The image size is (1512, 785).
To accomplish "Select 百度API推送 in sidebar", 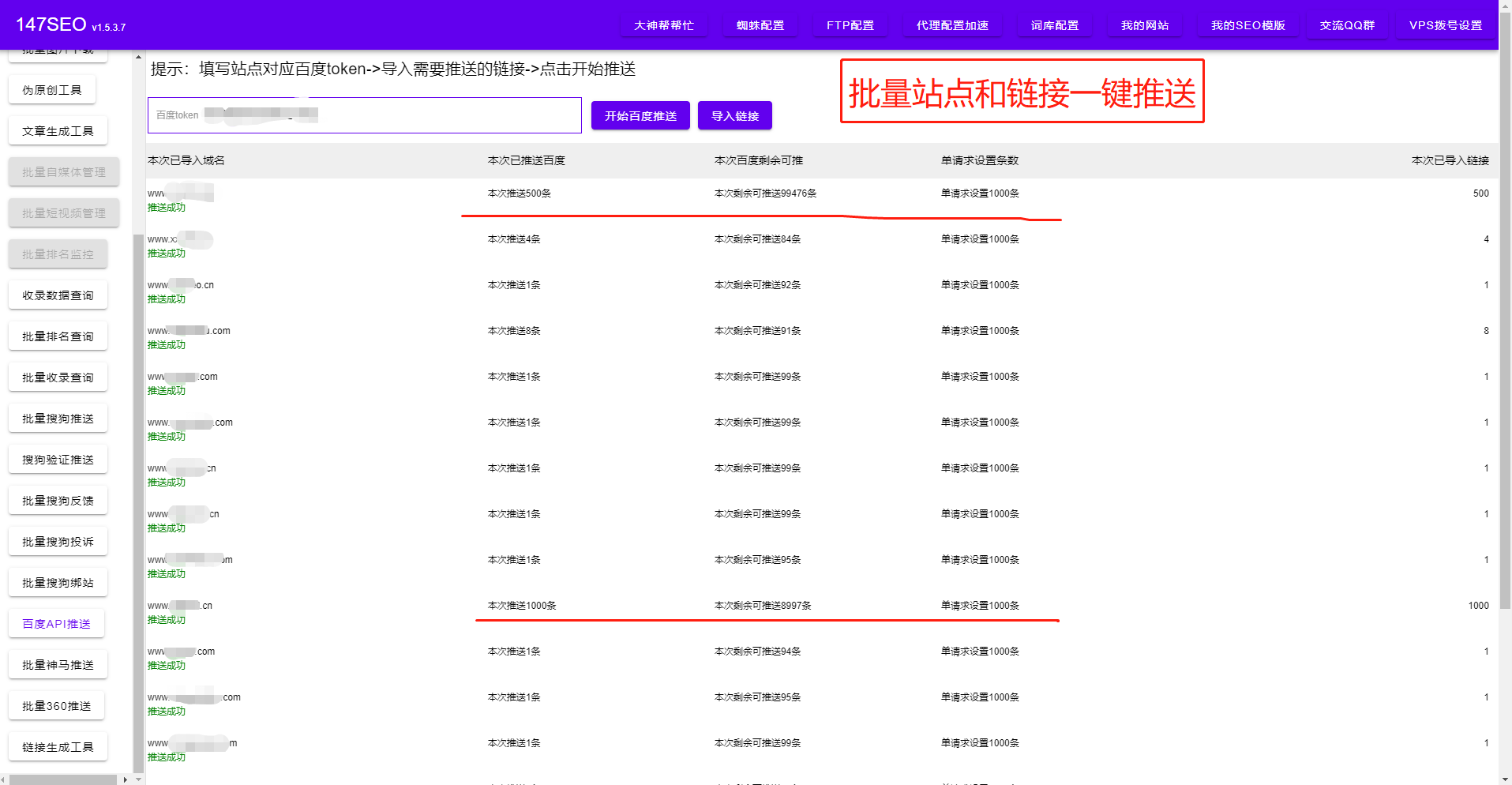I will click(56, 624).
